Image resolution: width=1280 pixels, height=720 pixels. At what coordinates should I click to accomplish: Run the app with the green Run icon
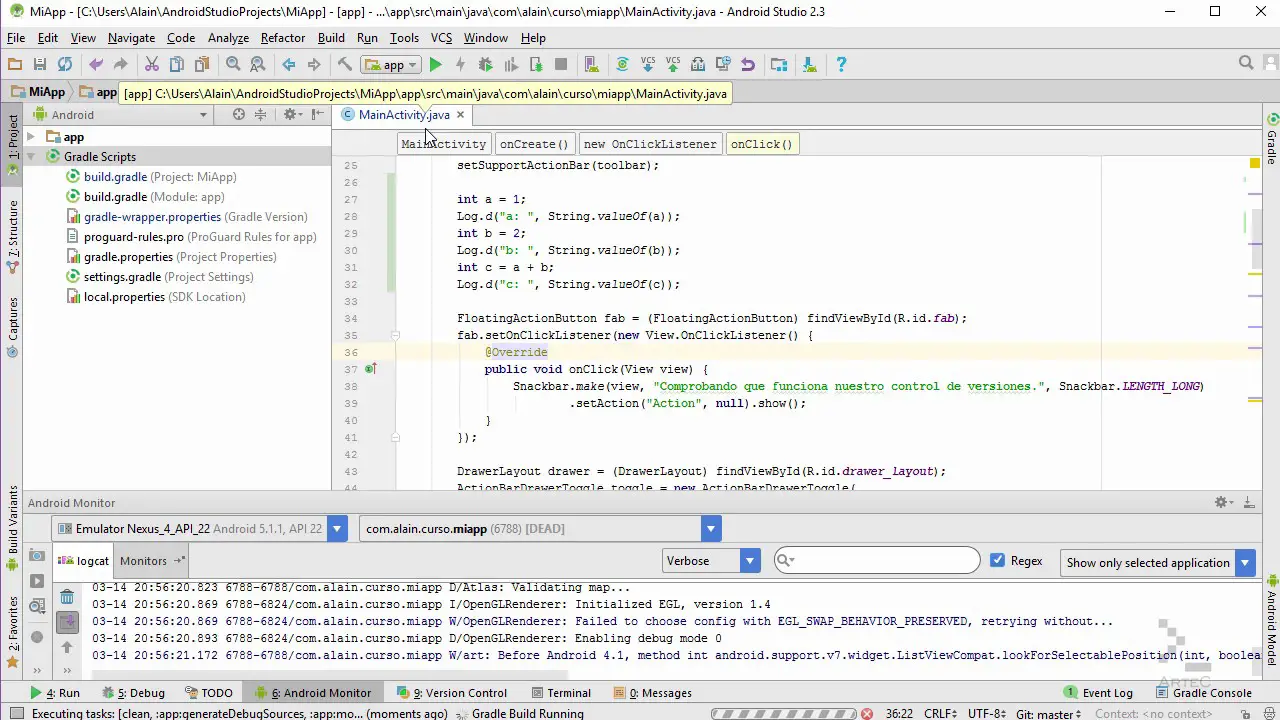435,64
